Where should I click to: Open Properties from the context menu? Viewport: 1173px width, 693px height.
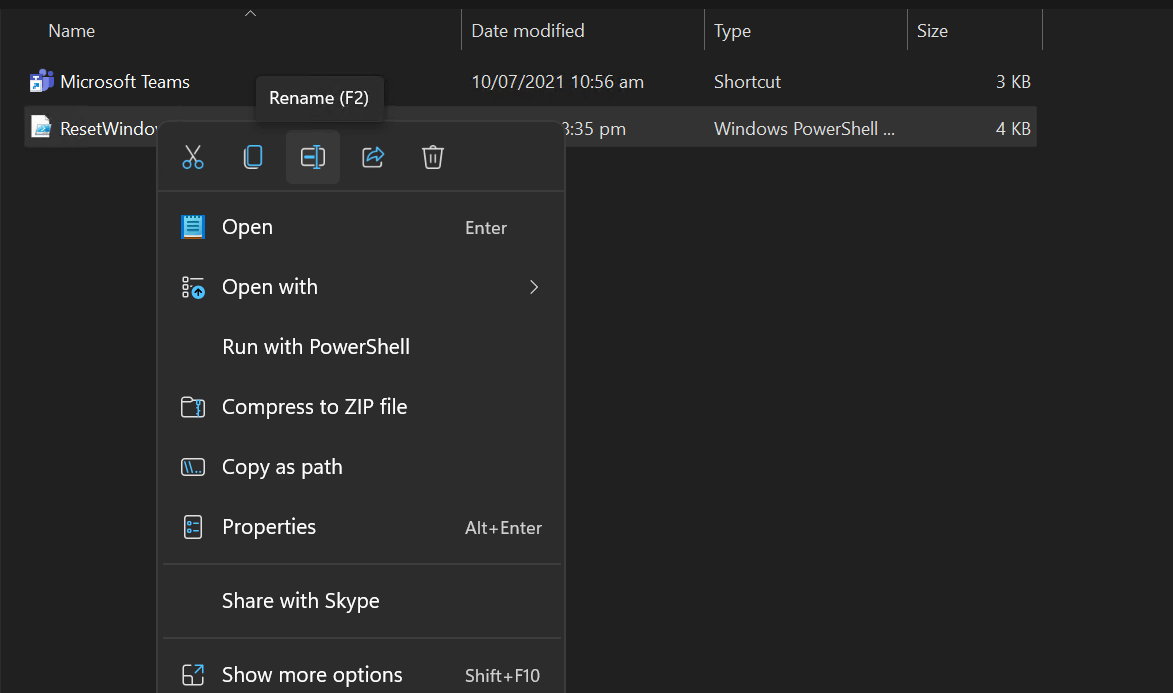pos(362,527)
